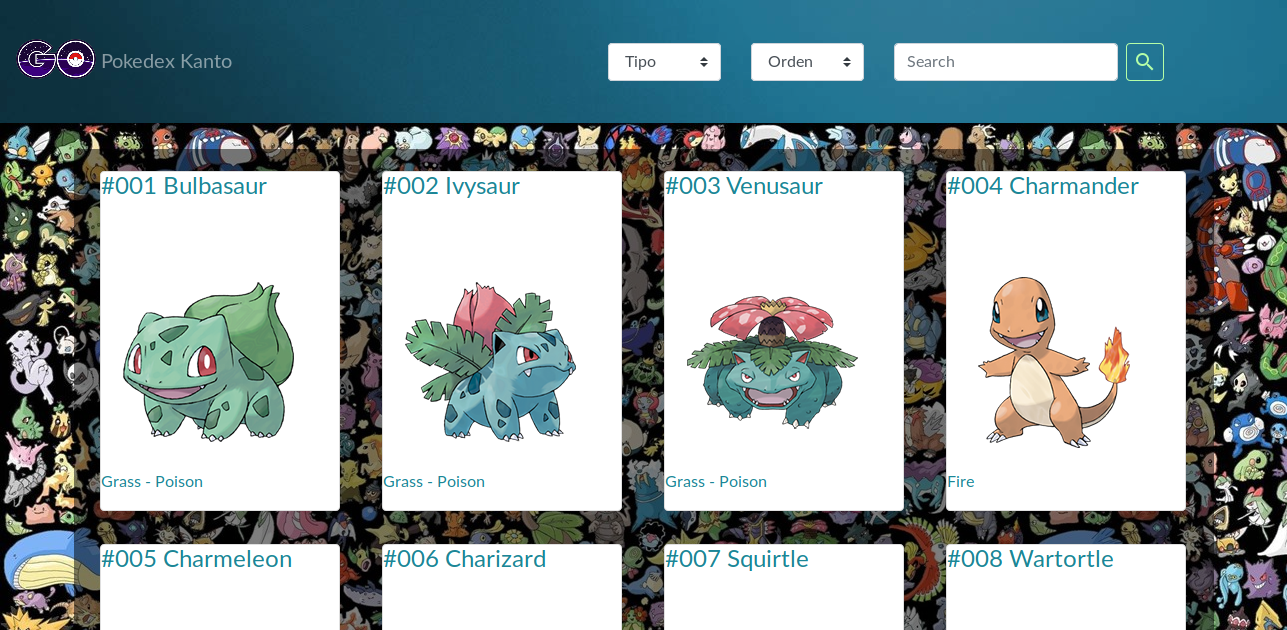
Task: Open the Tipo dropdown
Action: (664, 62)
